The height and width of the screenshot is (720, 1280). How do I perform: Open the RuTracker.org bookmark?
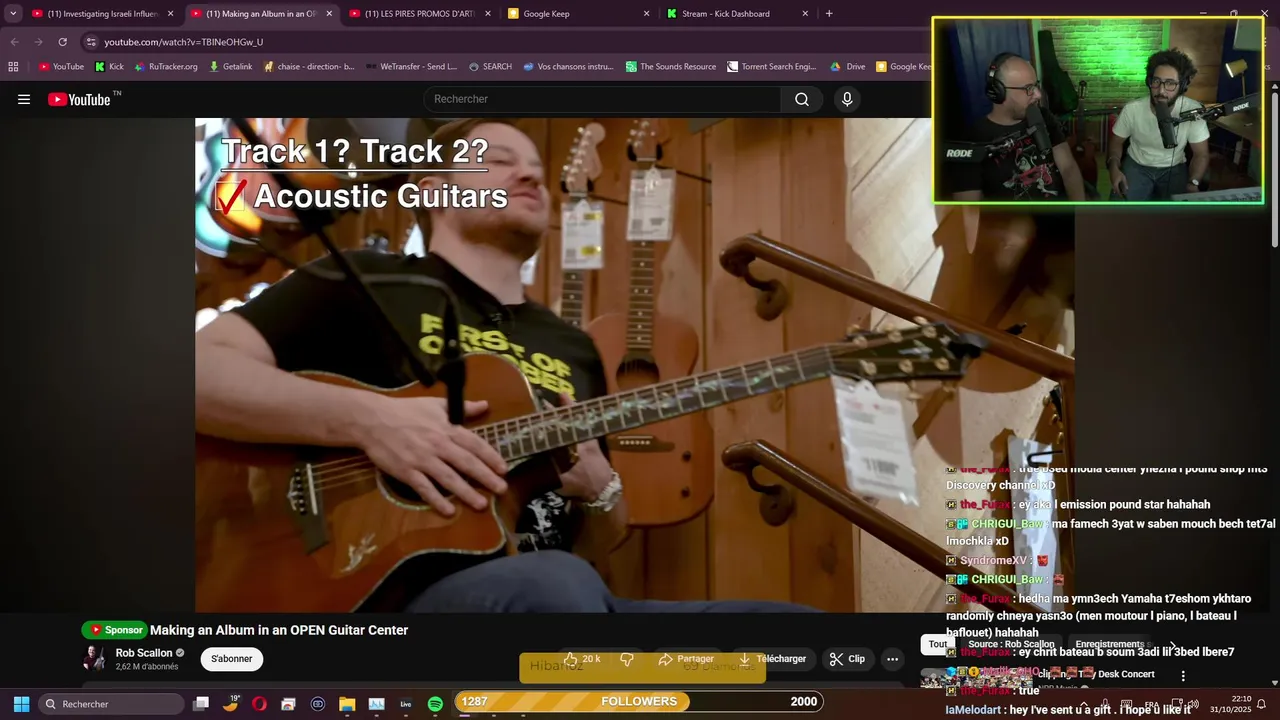(x=166, y=67)
